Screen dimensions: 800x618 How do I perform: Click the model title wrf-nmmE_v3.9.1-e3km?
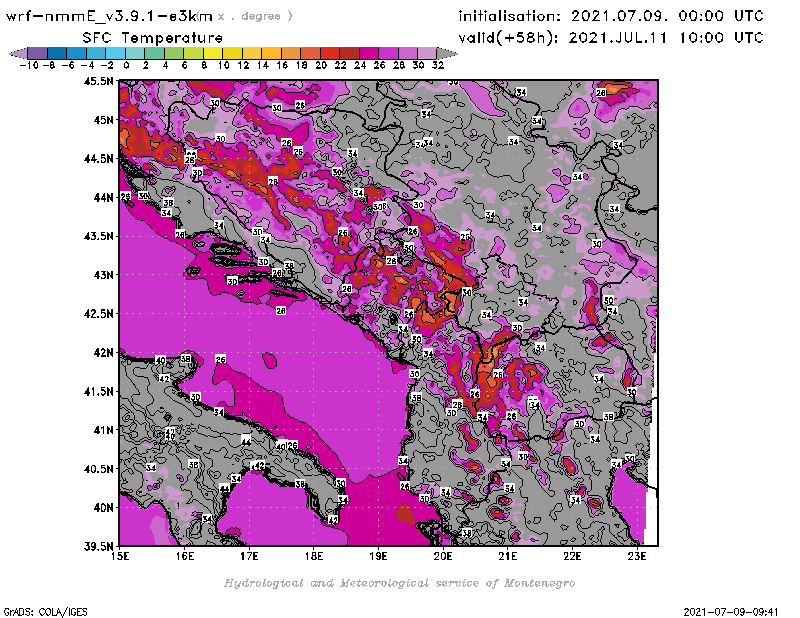(109, 16)
